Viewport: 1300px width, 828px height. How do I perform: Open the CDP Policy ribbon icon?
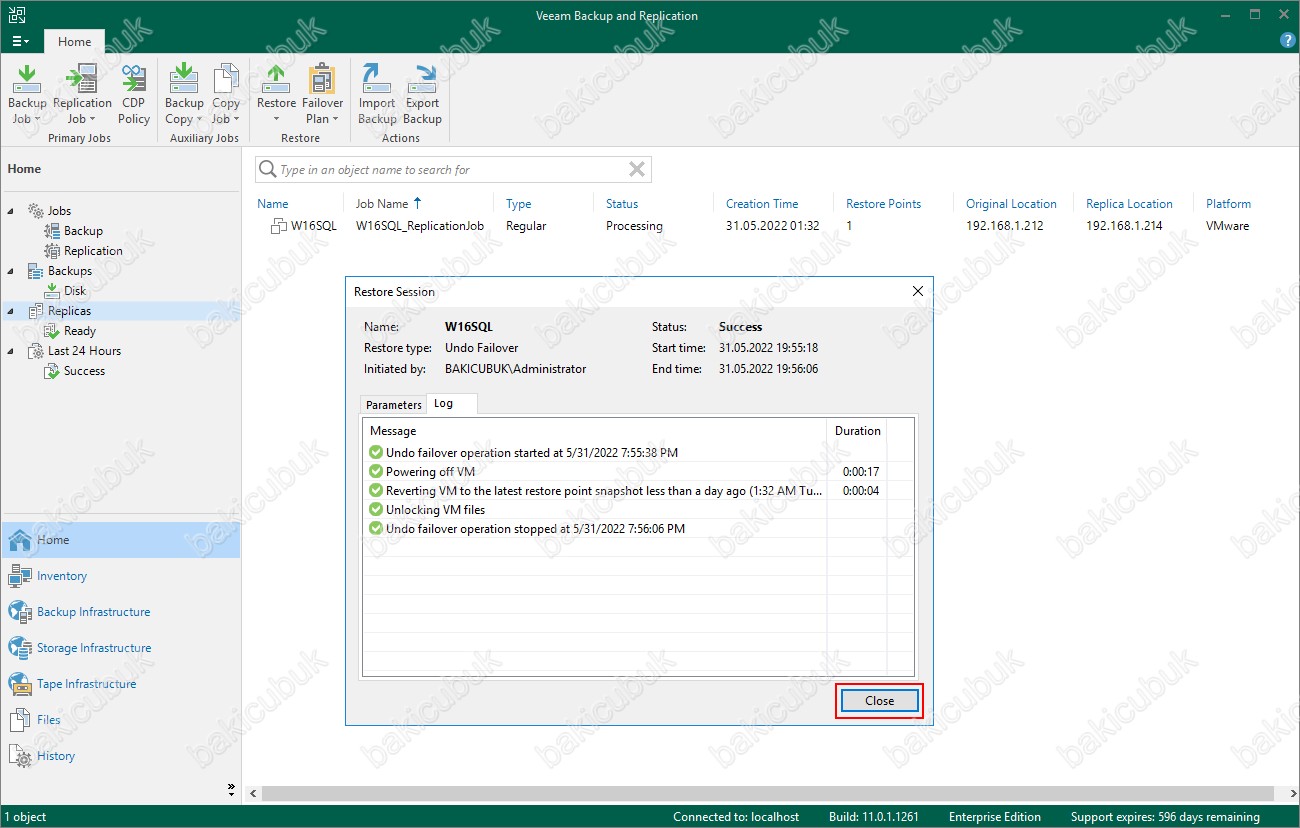pos(134,94)
